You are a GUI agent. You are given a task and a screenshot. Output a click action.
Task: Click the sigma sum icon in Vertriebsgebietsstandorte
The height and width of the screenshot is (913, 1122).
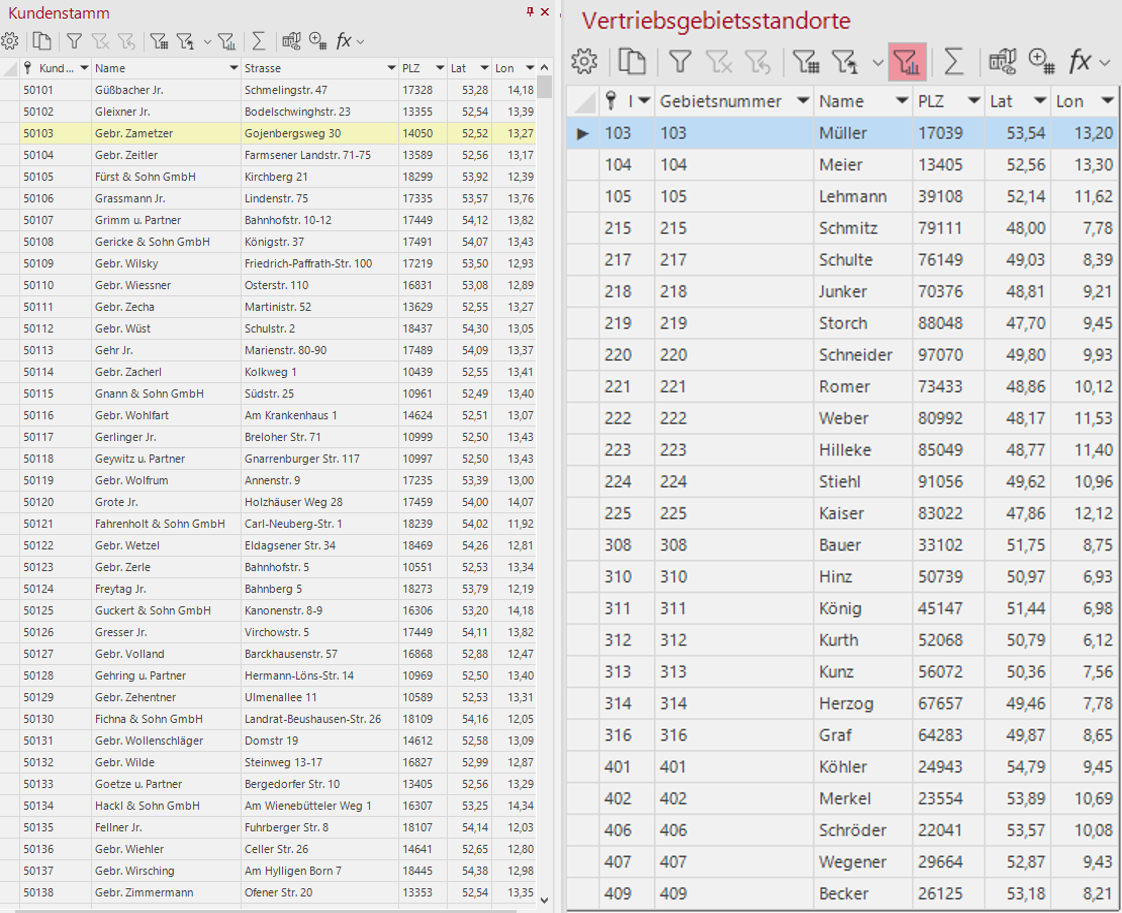click(x=953, y=62)
